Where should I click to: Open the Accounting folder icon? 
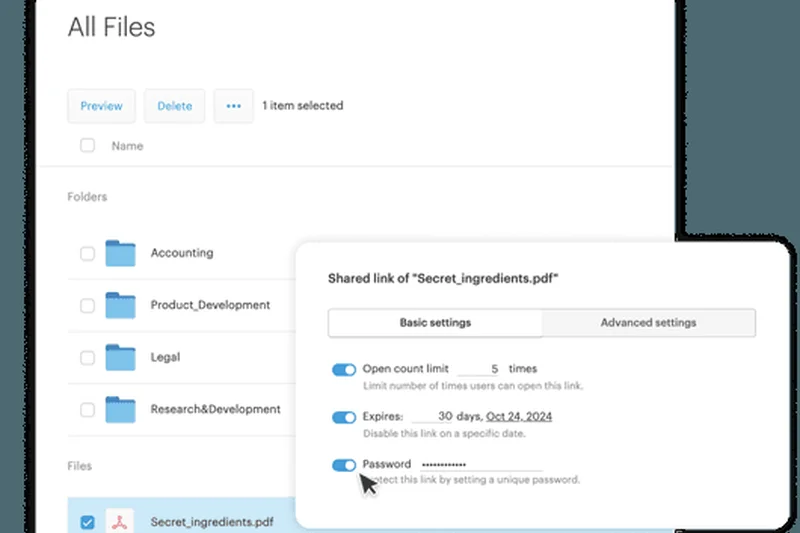[120, 254]
